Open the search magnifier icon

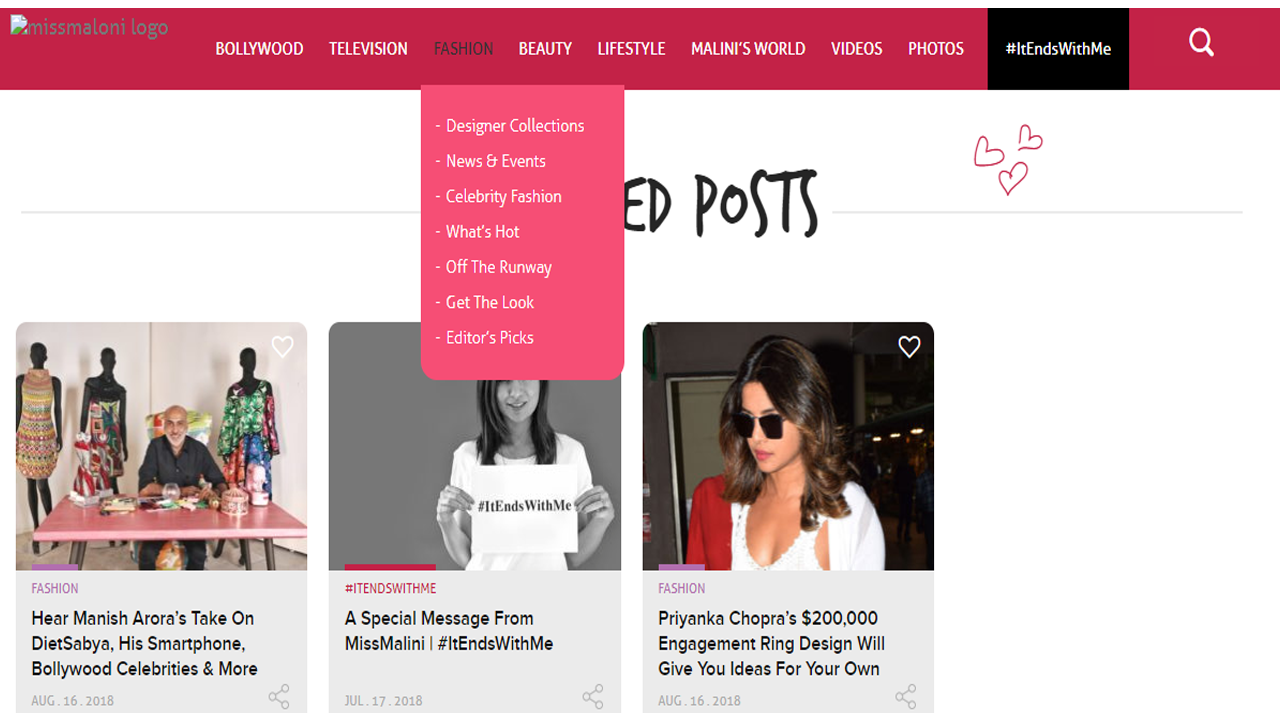click(1201, 42)
